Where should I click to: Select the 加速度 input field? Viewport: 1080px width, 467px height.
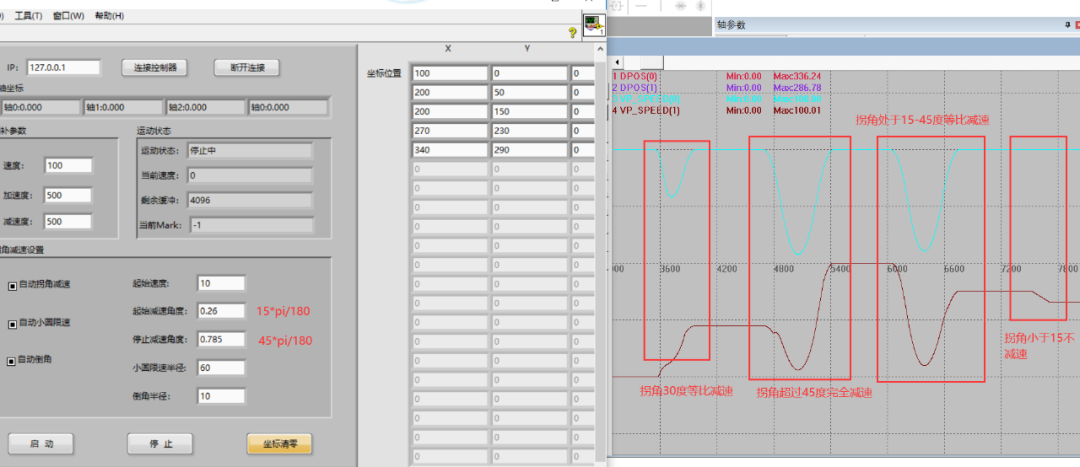point(68,195)
